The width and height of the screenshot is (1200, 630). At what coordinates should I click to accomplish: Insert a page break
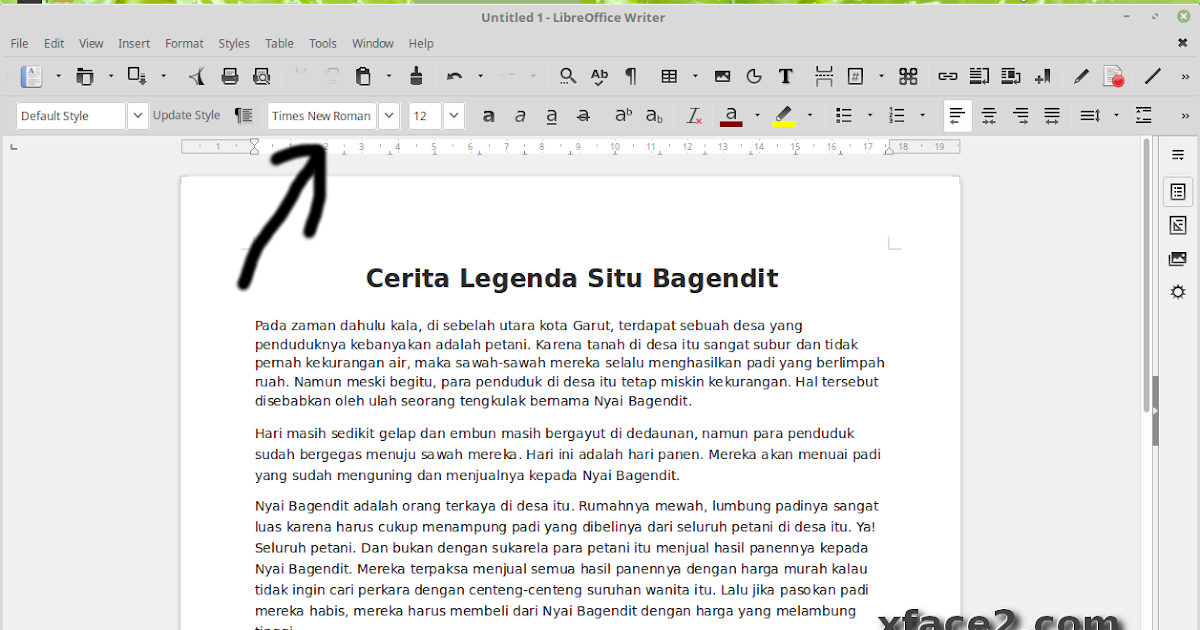[824, 75]
